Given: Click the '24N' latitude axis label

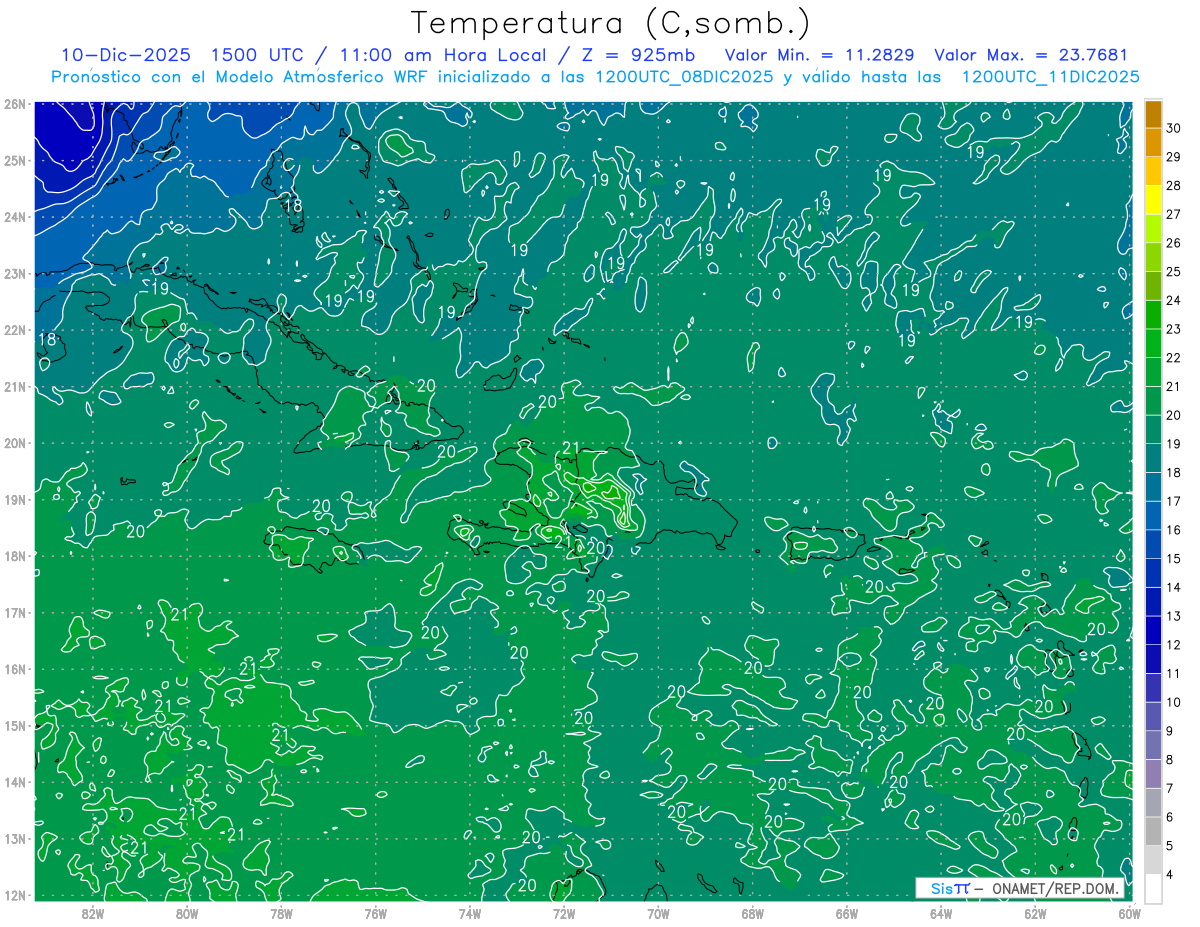Looking at the screenshot, I should click(x=14, y=217).
